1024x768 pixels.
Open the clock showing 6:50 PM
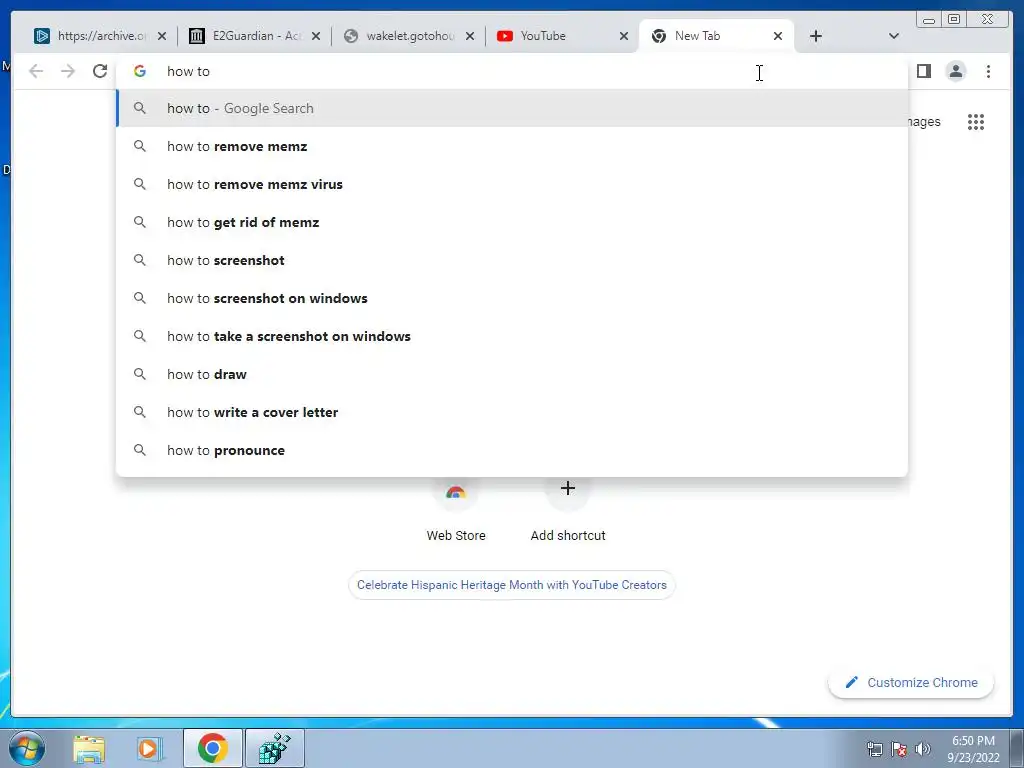tap(973, 749)
